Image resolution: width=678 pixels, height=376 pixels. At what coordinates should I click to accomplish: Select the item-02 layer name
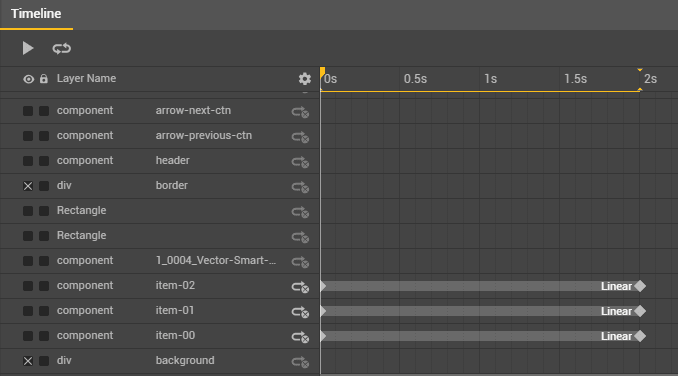[175, 286]
